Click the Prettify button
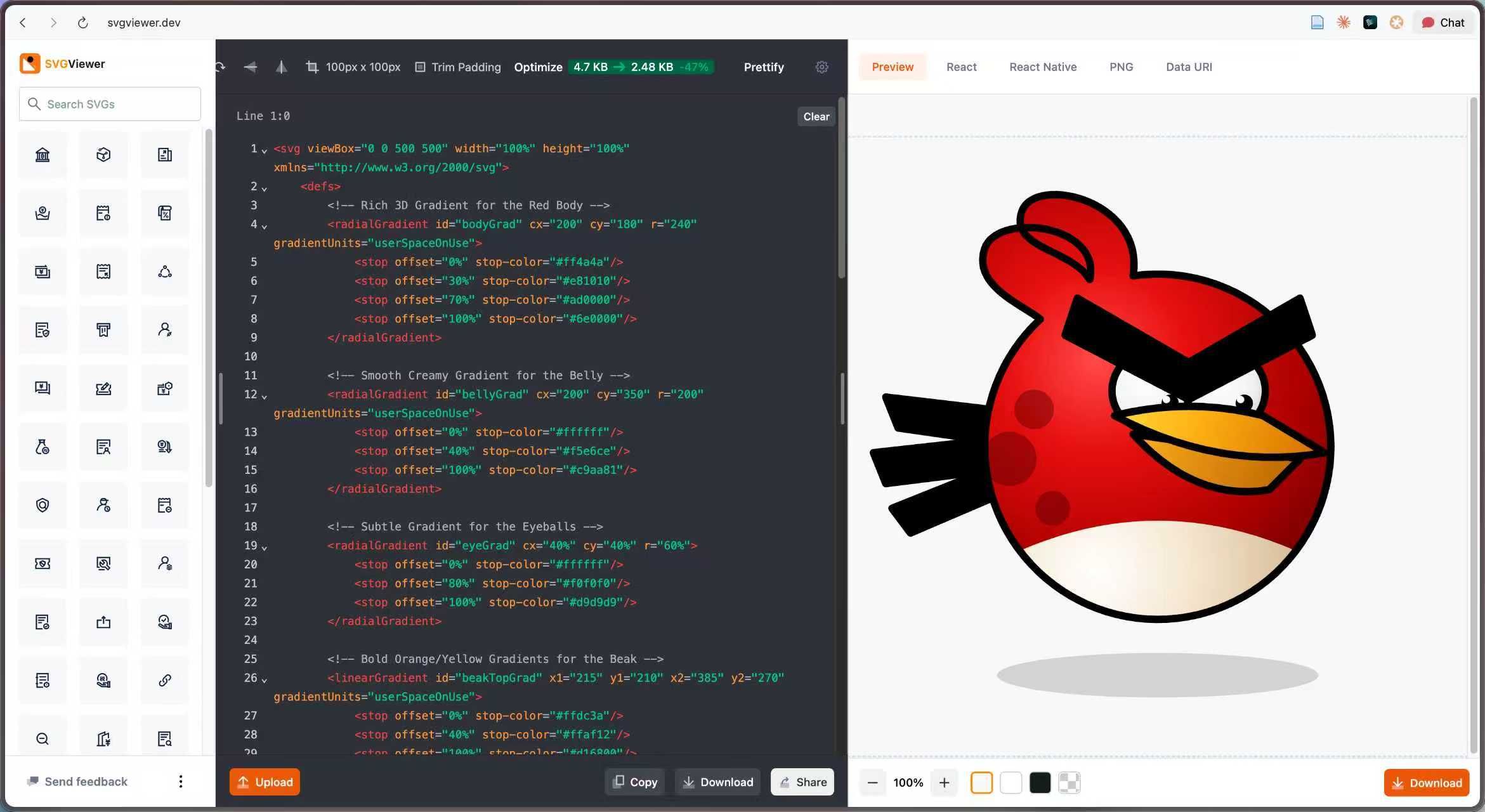Image resolution: width=1485 pixels, height=812 pixels. (x=763, y=67)
